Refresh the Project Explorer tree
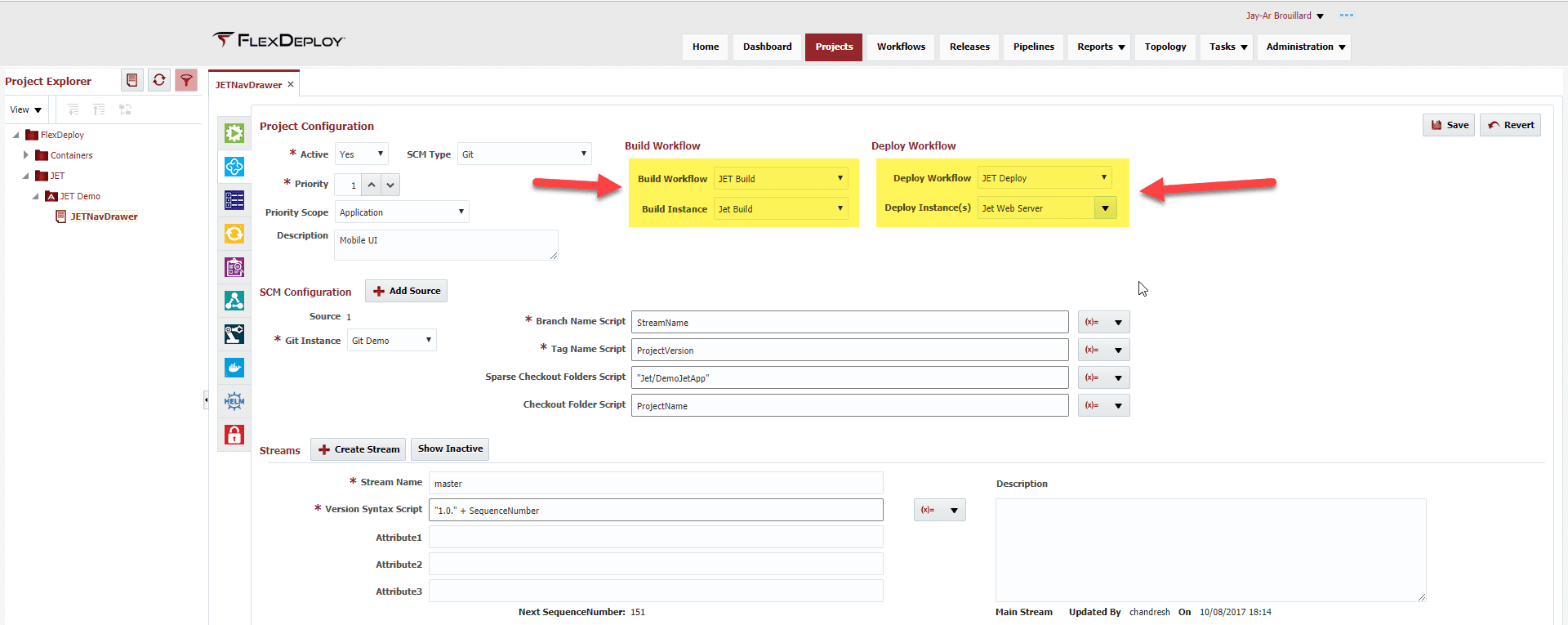Image resolution: width=1568 pixels, height=625 pixels. click(x=159, y=80)
